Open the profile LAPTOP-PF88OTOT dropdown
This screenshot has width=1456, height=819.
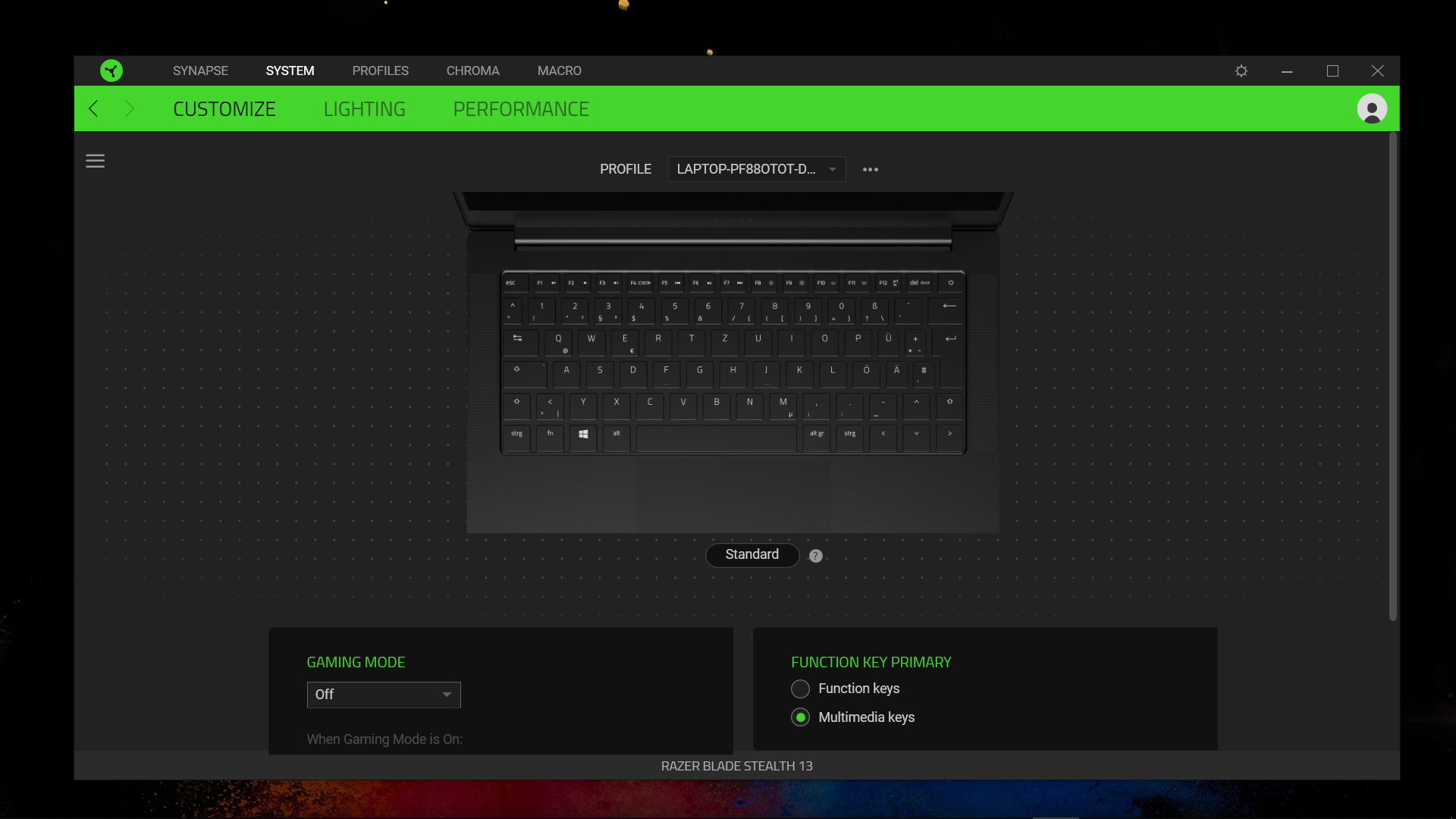756,169
